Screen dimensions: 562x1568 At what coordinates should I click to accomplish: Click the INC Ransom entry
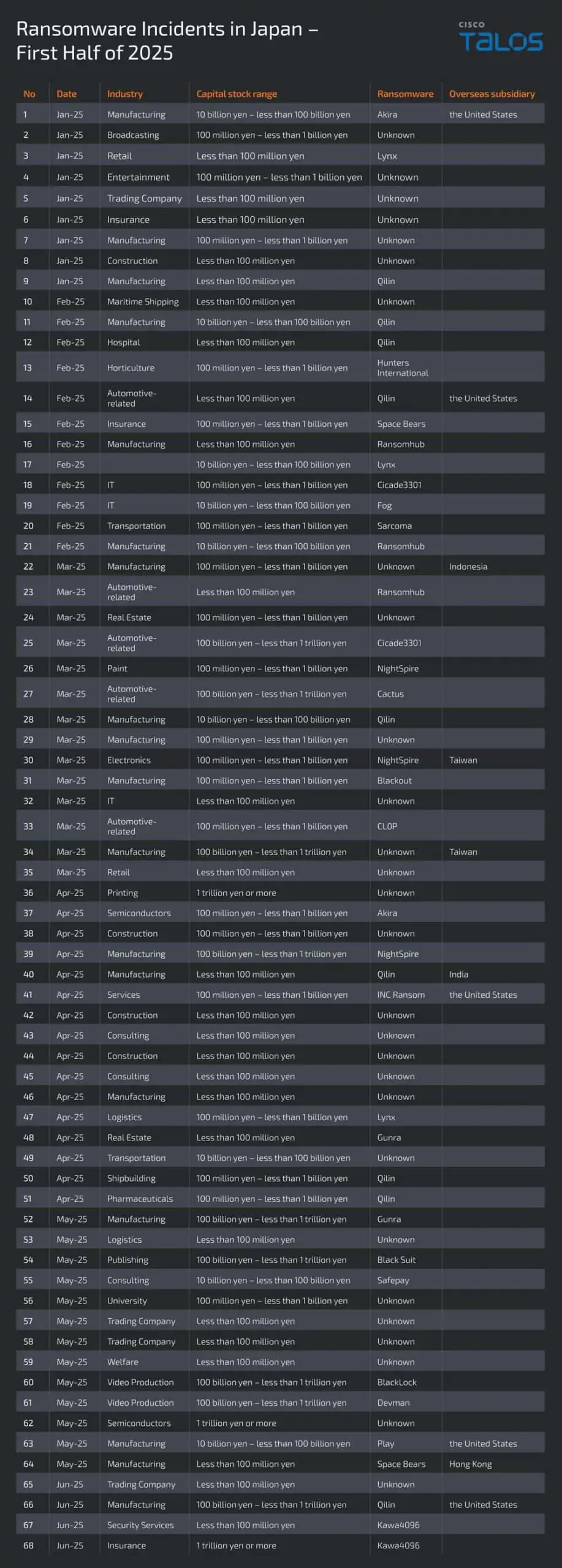coord(401,995)
